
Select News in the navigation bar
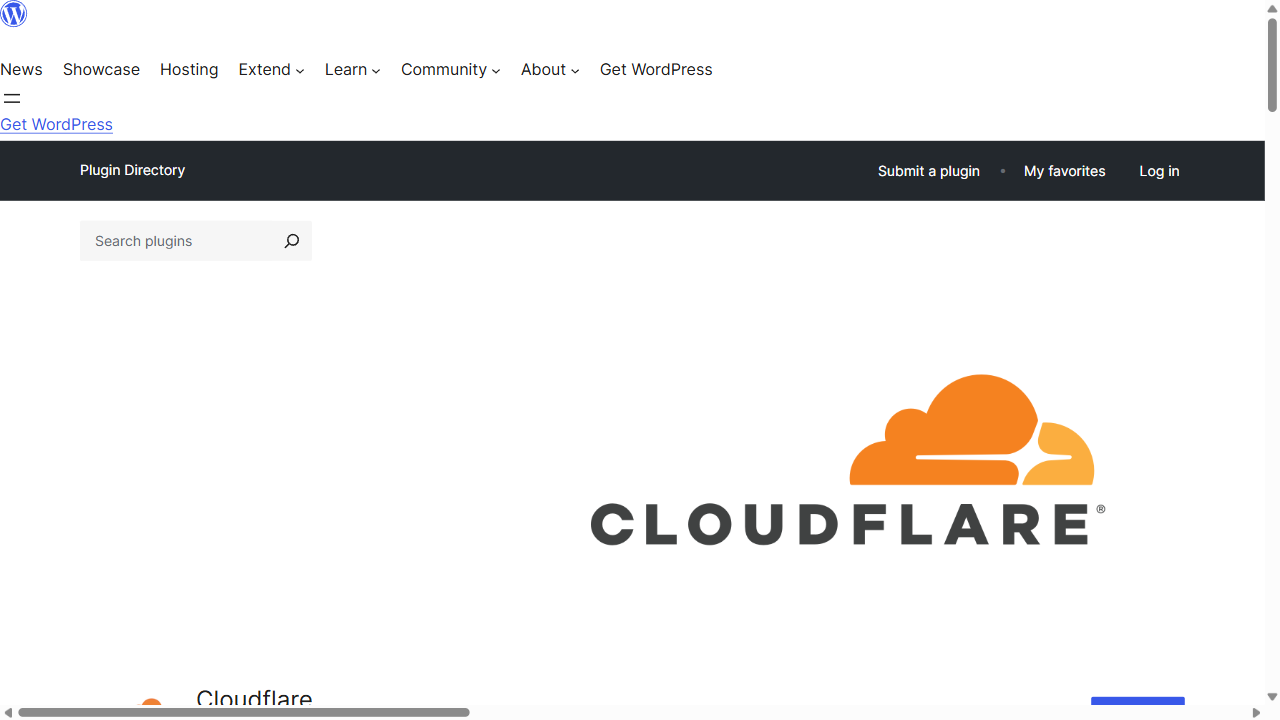tap(21, 70)
